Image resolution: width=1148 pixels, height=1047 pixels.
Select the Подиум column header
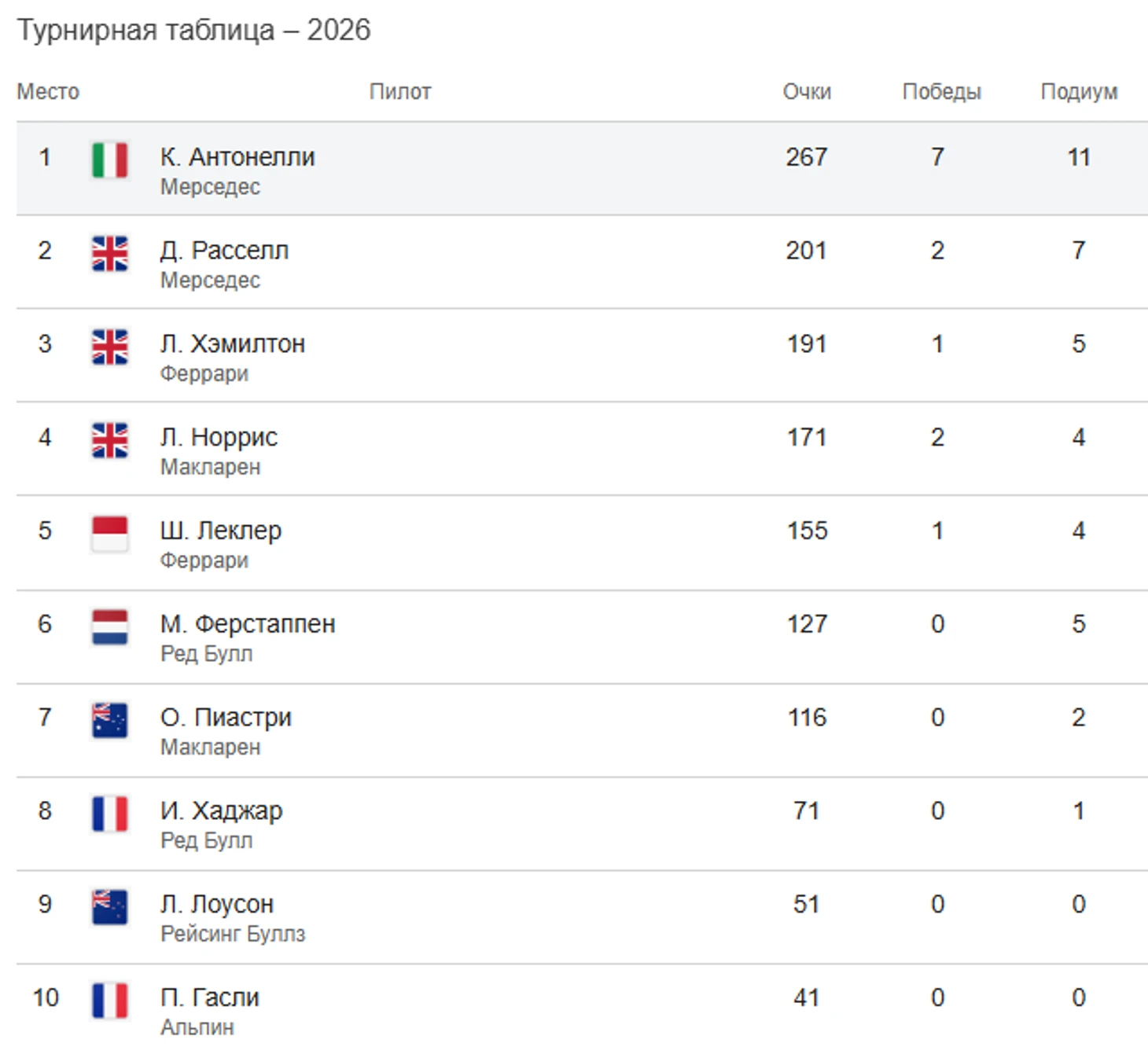point(1079,92)
